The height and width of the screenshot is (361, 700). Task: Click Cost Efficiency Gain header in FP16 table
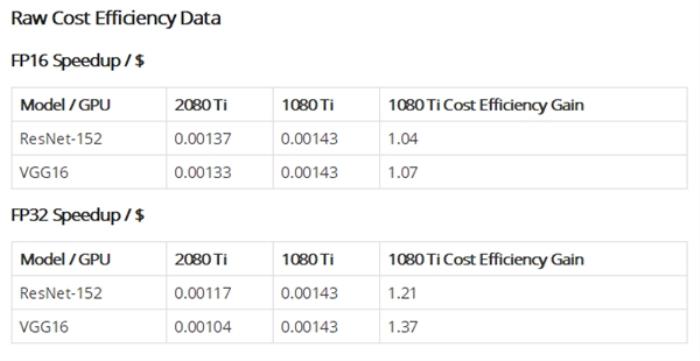tap(486, 105)
